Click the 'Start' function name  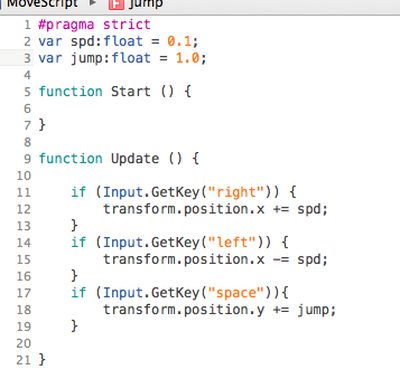coord(131,91)
